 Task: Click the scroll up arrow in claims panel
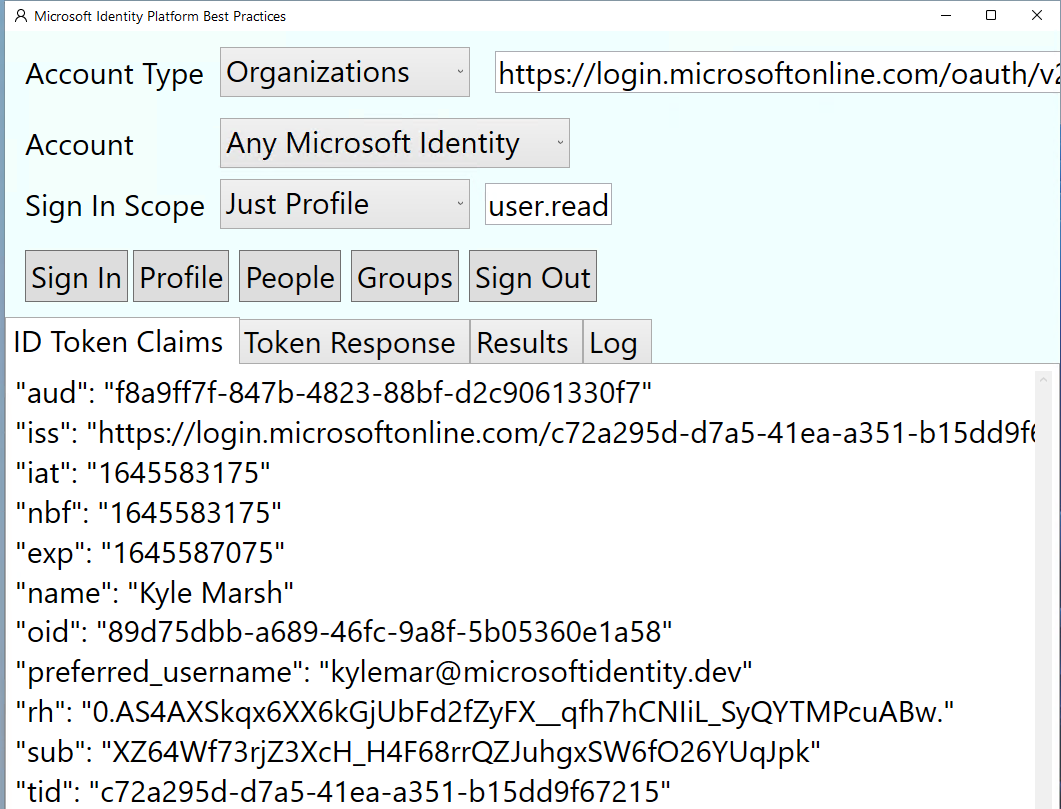click(1043, 380)
